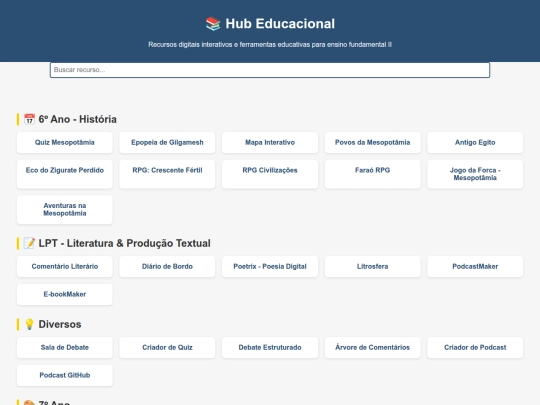Click the Recursos digitais interativos subtitle
The height and width of the screenshot is (405, 540).
270,44
